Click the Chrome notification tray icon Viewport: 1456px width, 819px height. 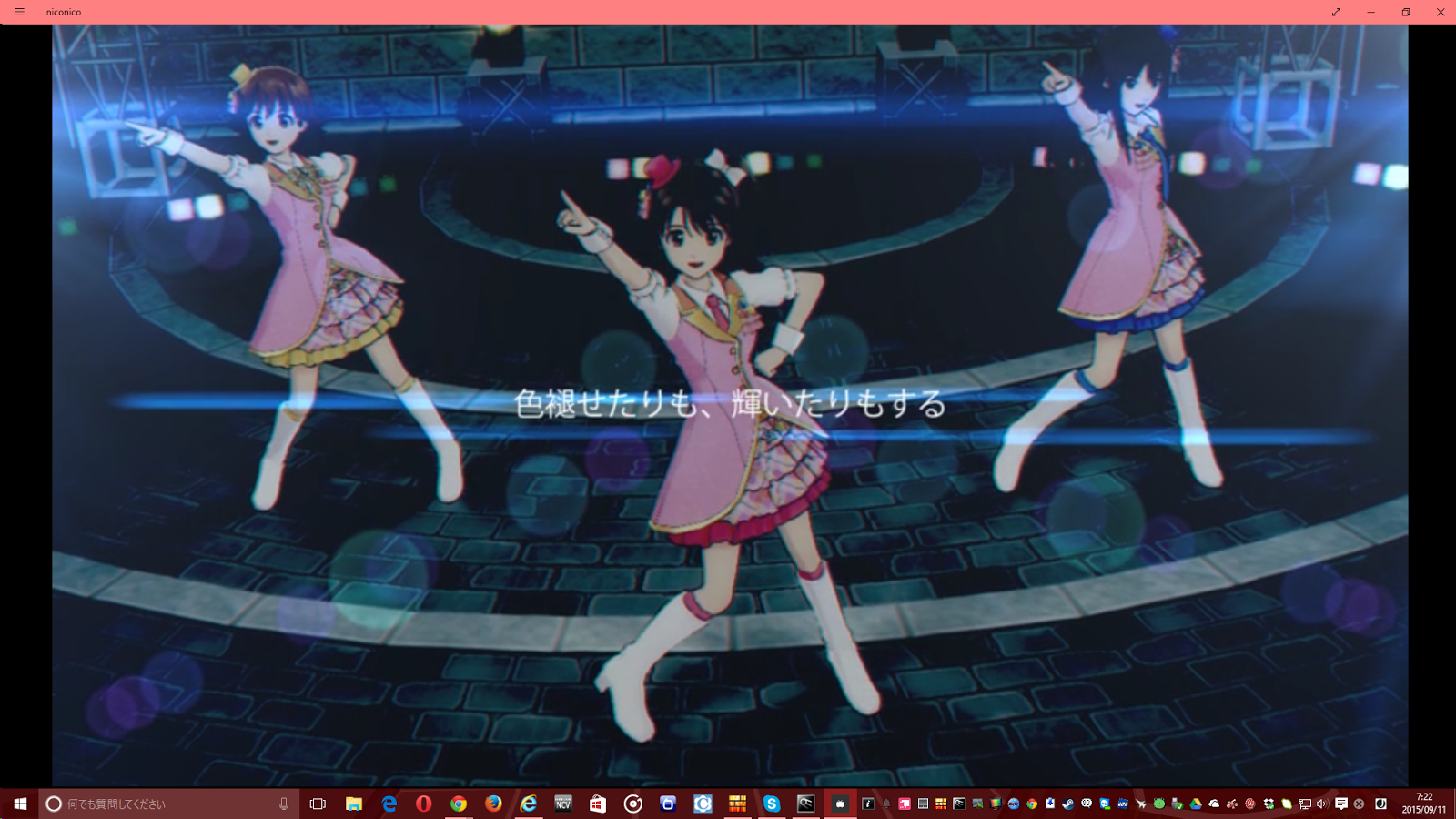(x=1031, y=804)
